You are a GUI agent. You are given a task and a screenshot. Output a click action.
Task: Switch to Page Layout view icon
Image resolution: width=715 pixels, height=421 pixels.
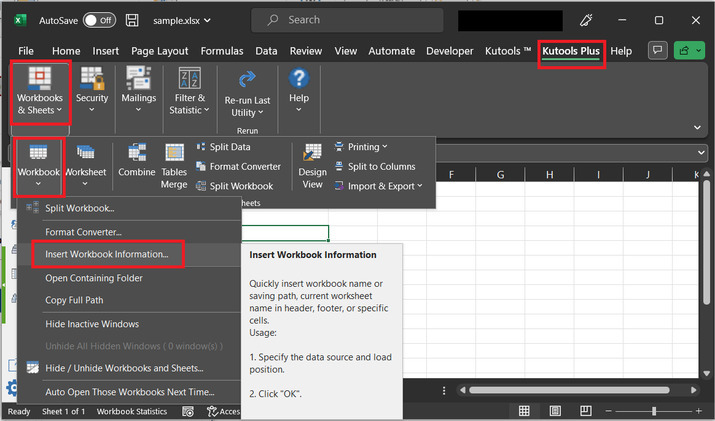[x=555, y=411]
